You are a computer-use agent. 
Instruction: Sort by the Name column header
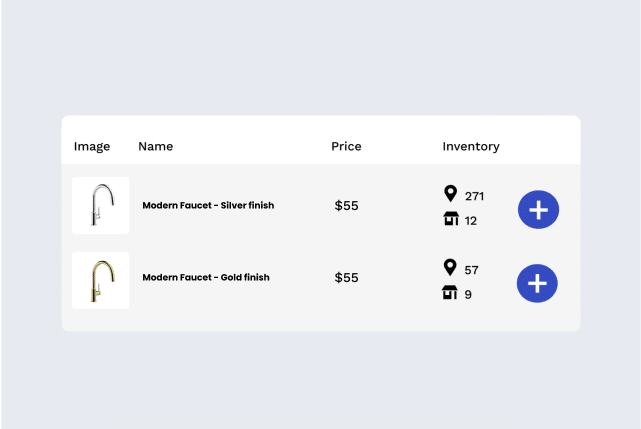pos(156,146)
